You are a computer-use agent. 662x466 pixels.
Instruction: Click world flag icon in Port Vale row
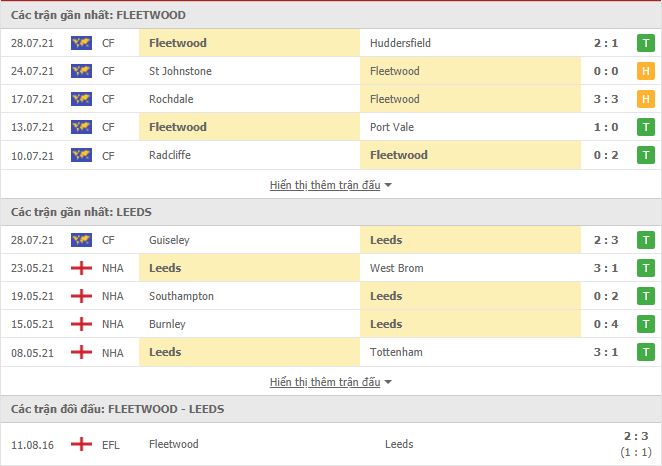pos(81,127)
